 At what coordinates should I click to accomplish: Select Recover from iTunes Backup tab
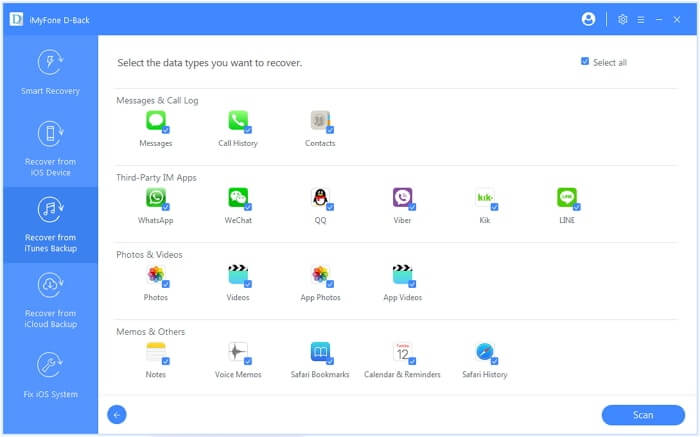click(50, 225)
